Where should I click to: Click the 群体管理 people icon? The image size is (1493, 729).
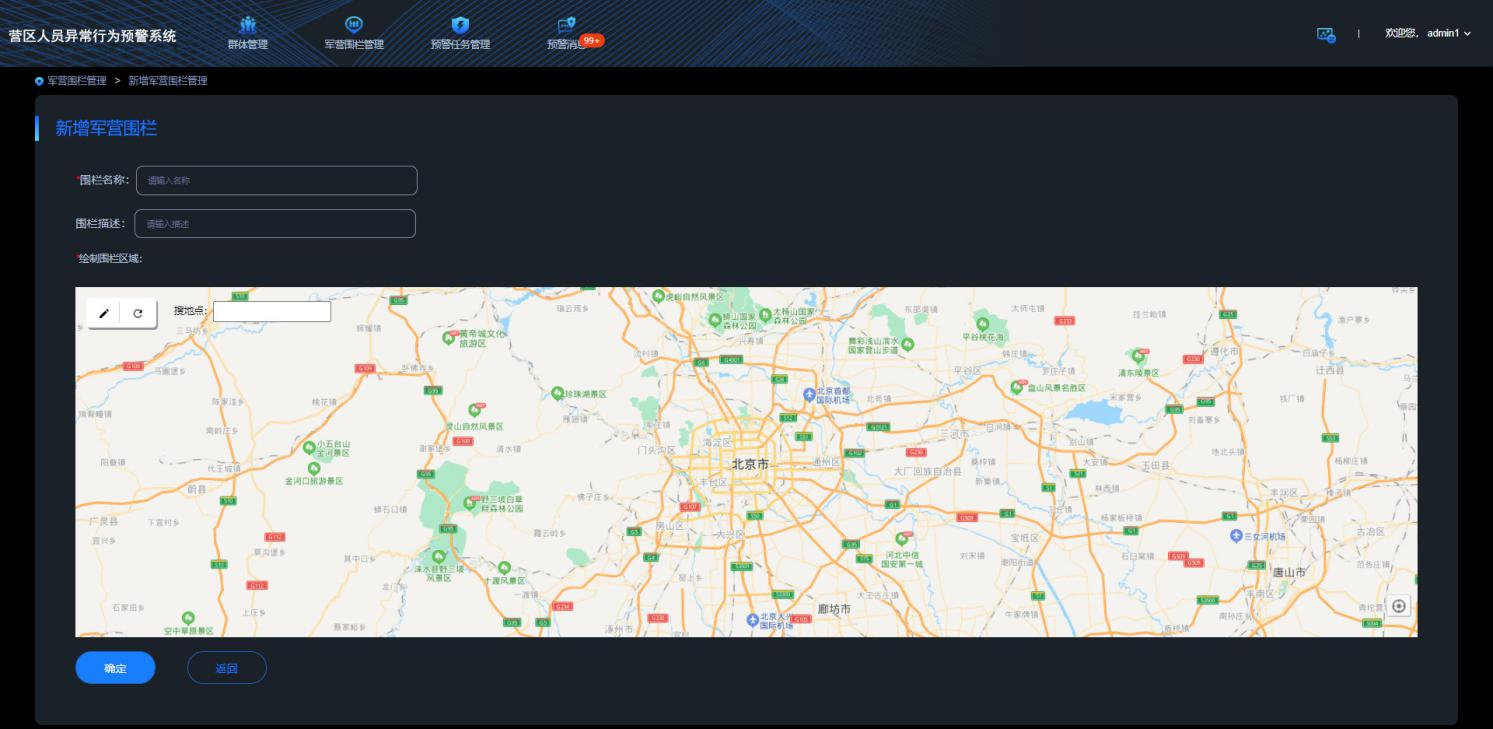pos(248,25)
